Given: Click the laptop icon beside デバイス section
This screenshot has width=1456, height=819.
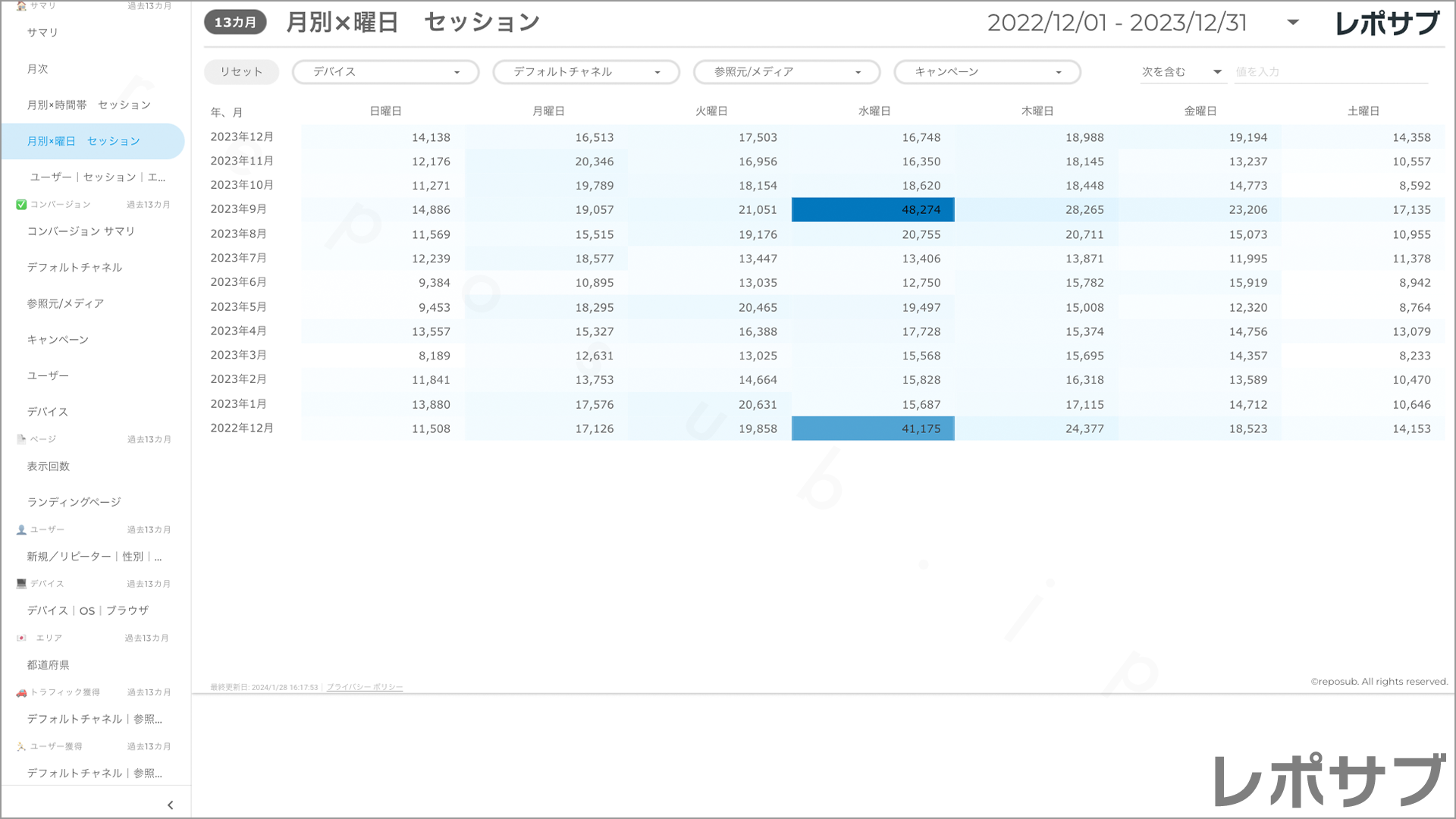Looking at the screenshot, I should tap(21, 584).
